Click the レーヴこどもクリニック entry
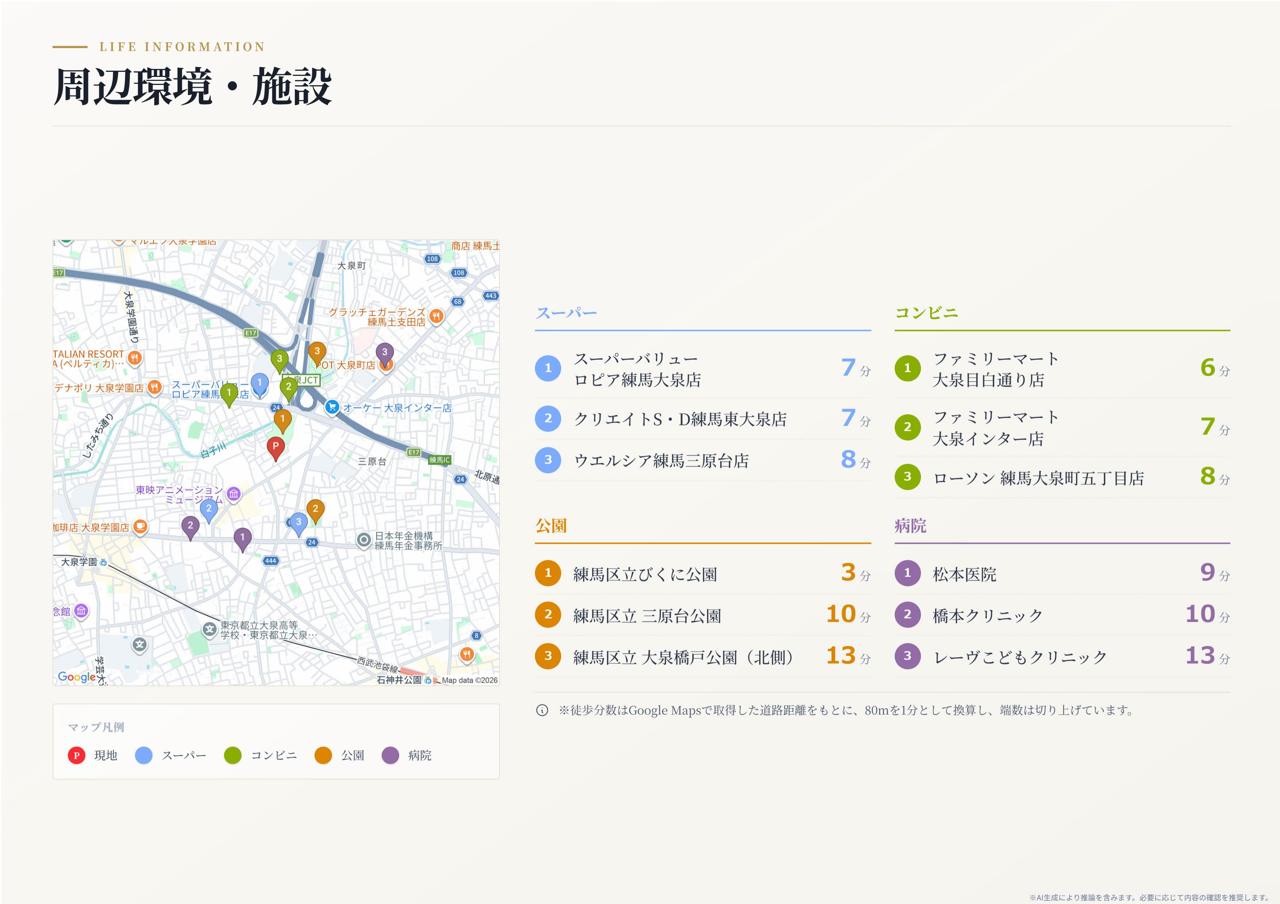 [1020, 657]
